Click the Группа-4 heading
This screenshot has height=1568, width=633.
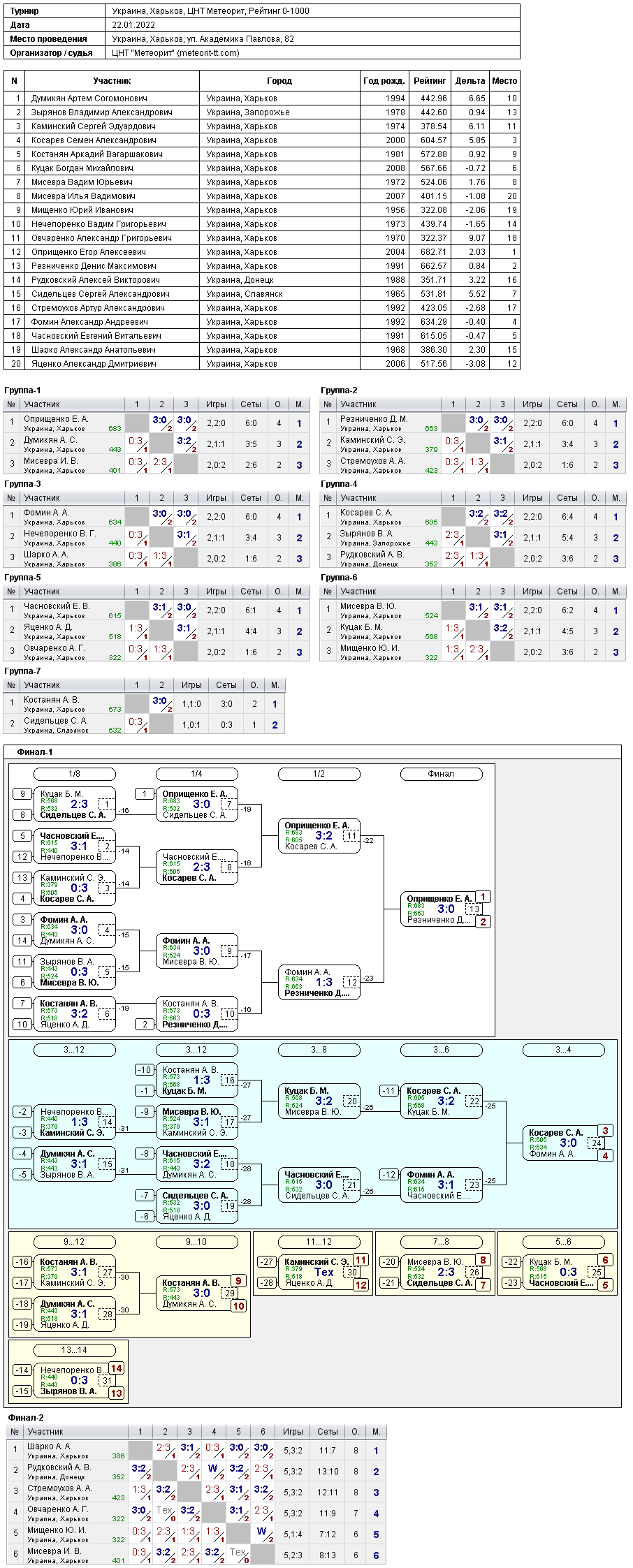(x=339, y=484)
